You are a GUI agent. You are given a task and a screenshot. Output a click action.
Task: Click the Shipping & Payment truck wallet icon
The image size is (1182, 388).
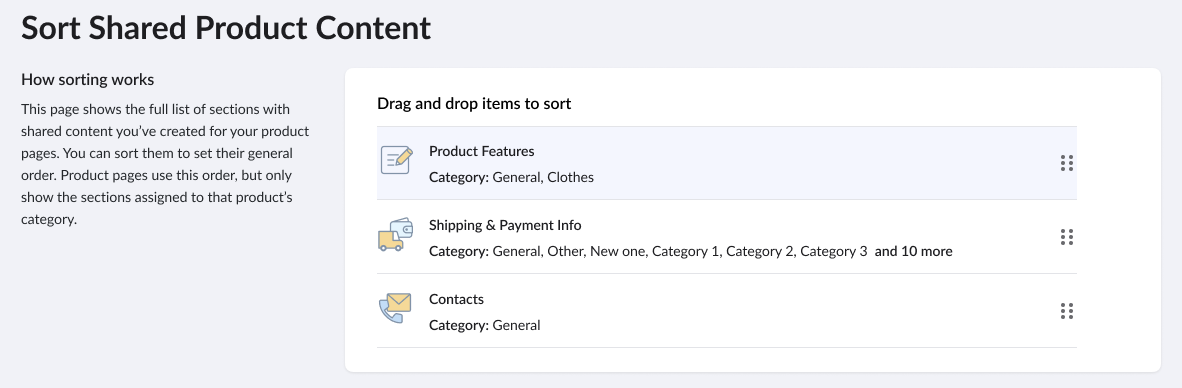(397, 234)
